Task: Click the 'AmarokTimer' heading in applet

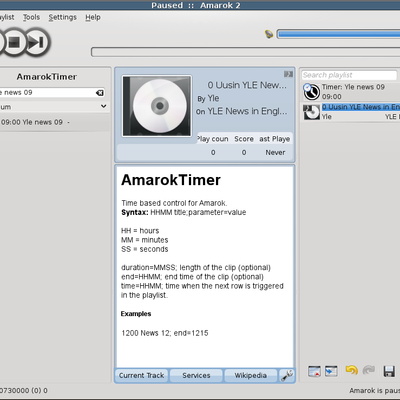Action: (x=171, y=180)
